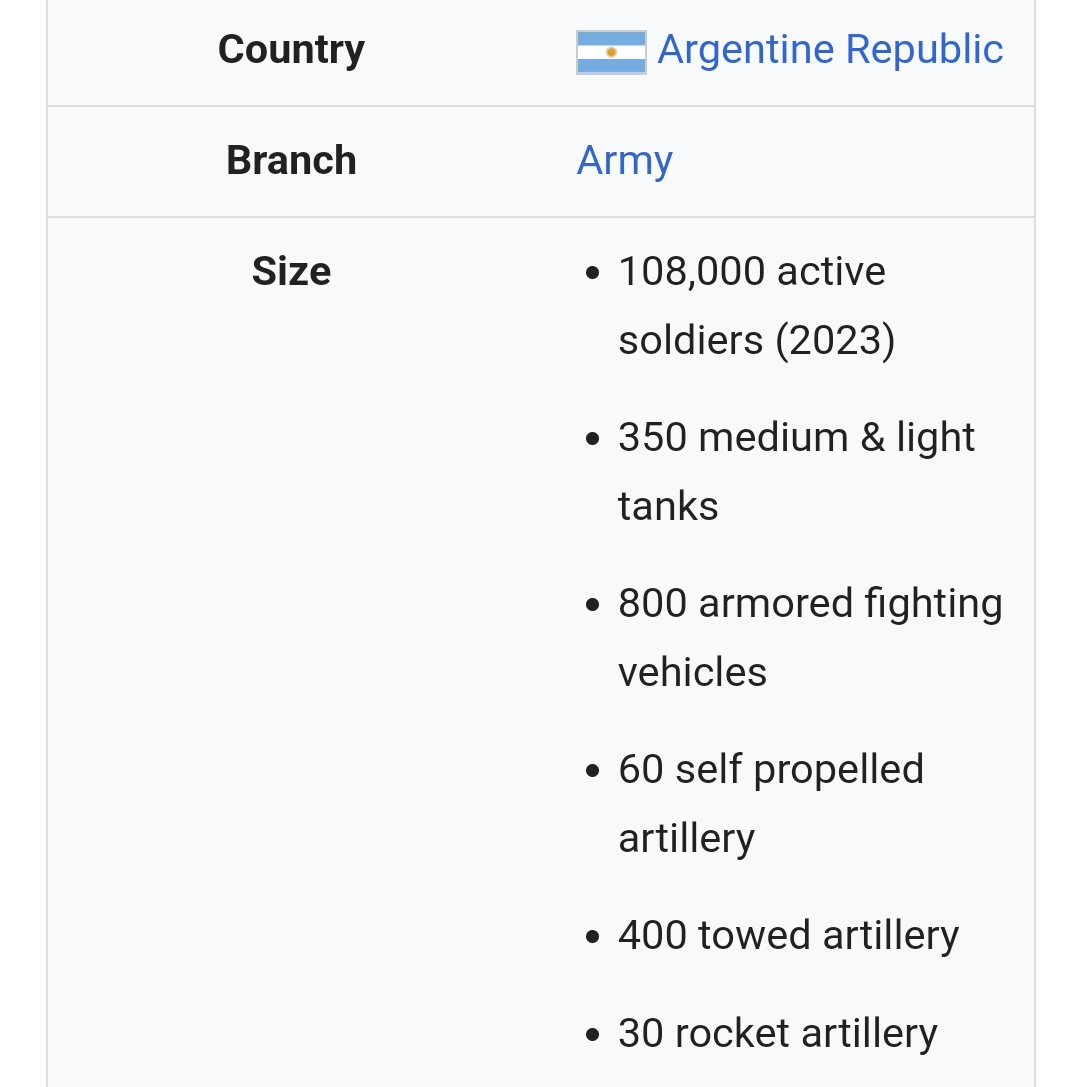Click the 350 medium & light entry
This screenshot has width=1080, height=1087.
796,437
